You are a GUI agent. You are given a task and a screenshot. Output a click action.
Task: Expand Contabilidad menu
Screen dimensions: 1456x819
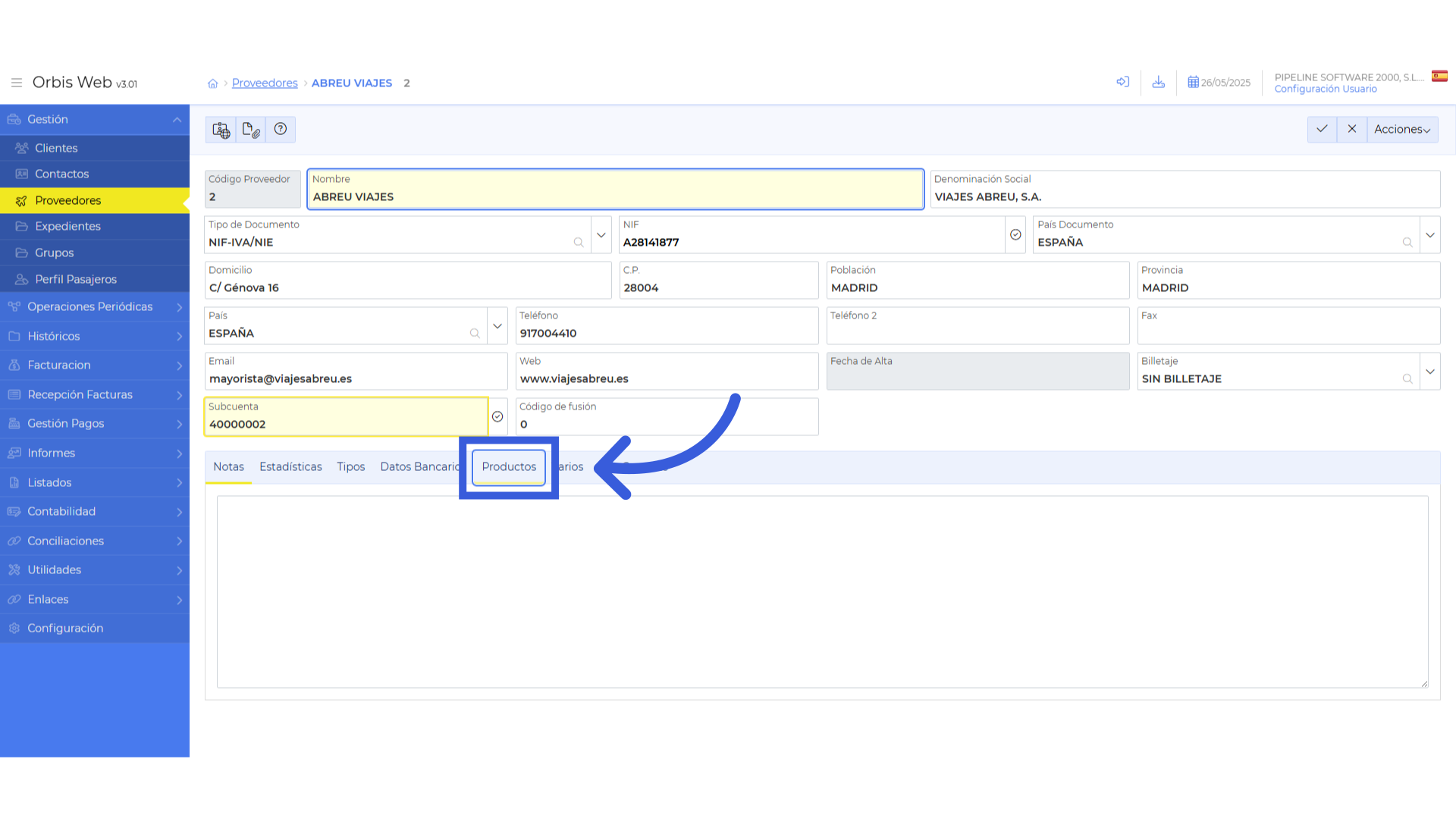click(95, 511)
